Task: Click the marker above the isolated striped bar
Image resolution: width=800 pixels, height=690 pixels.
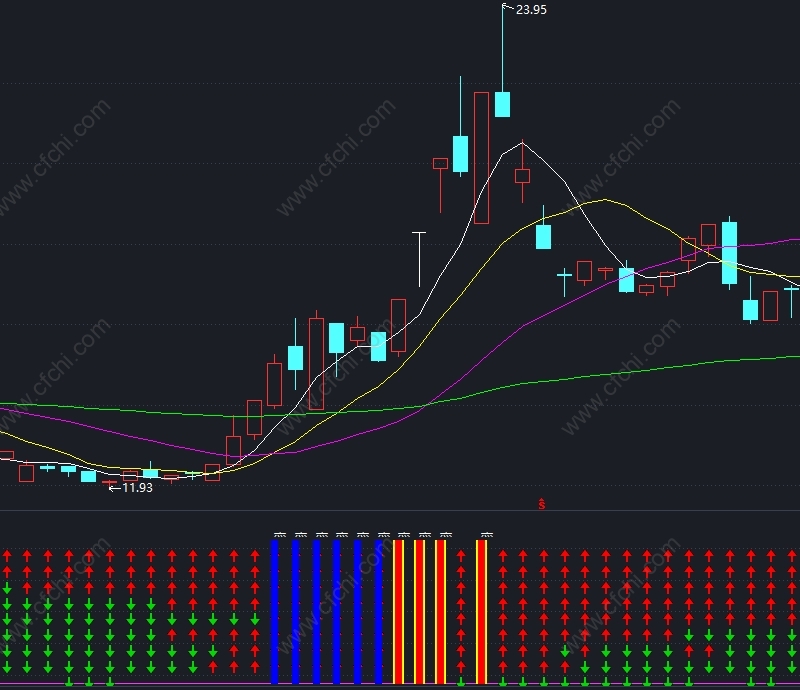Action: coord(487,535)
